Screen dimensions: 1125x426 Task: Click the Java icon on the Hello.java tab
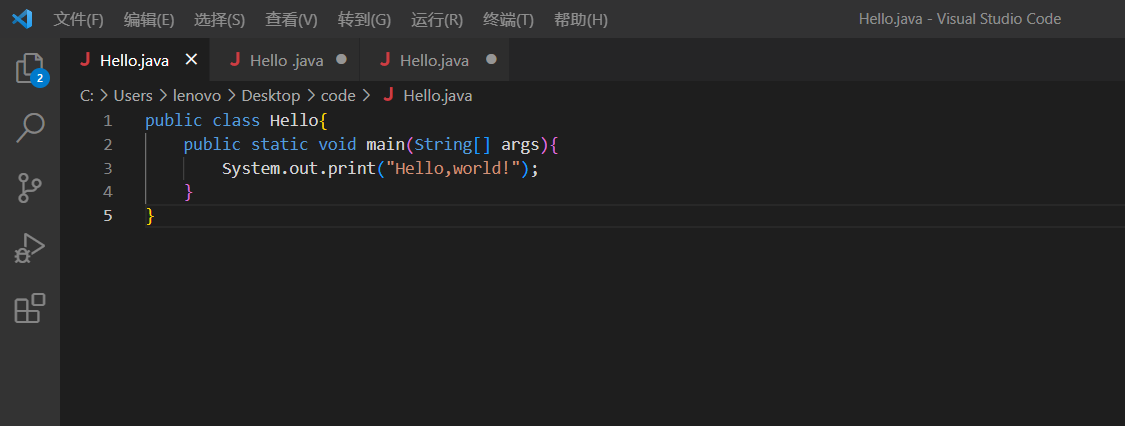tap(85, 60)
